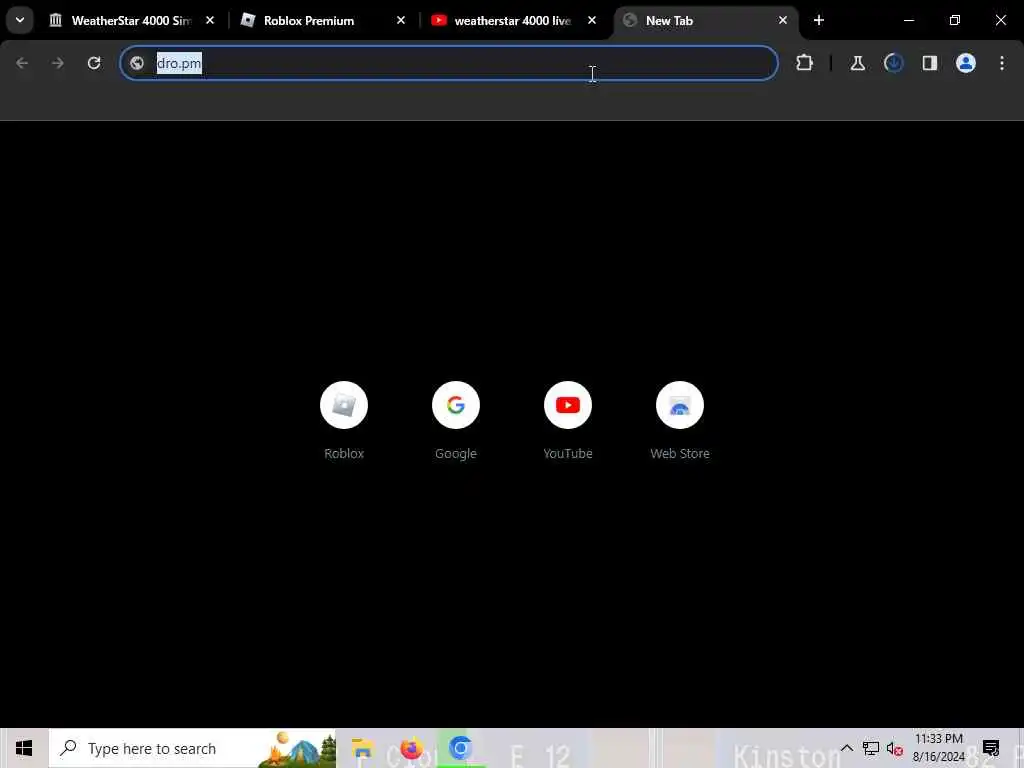
Task: Go forward using the forward arrow
Action: (x=57, y=63)
